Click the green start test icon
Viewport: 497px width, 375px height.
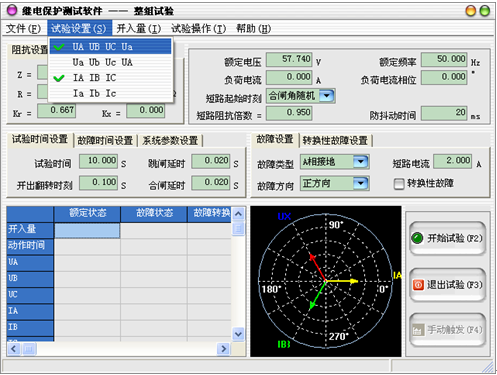417,238
